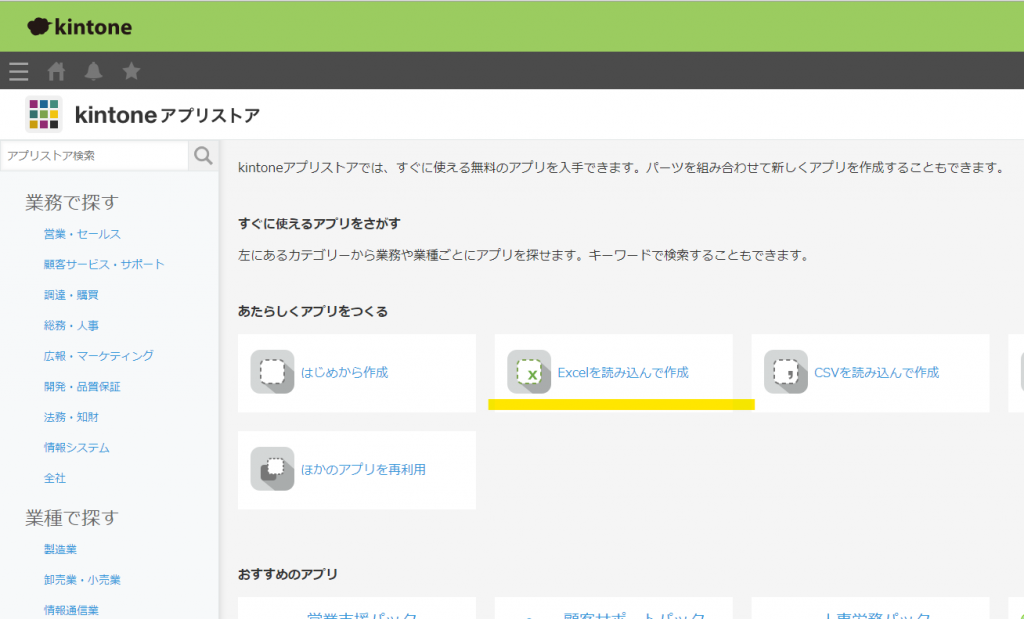Image resolution: width=1024 pixels, height=619 pixels.
Task: Click the Excel import app icon
Action: click(x=529, y=372)
